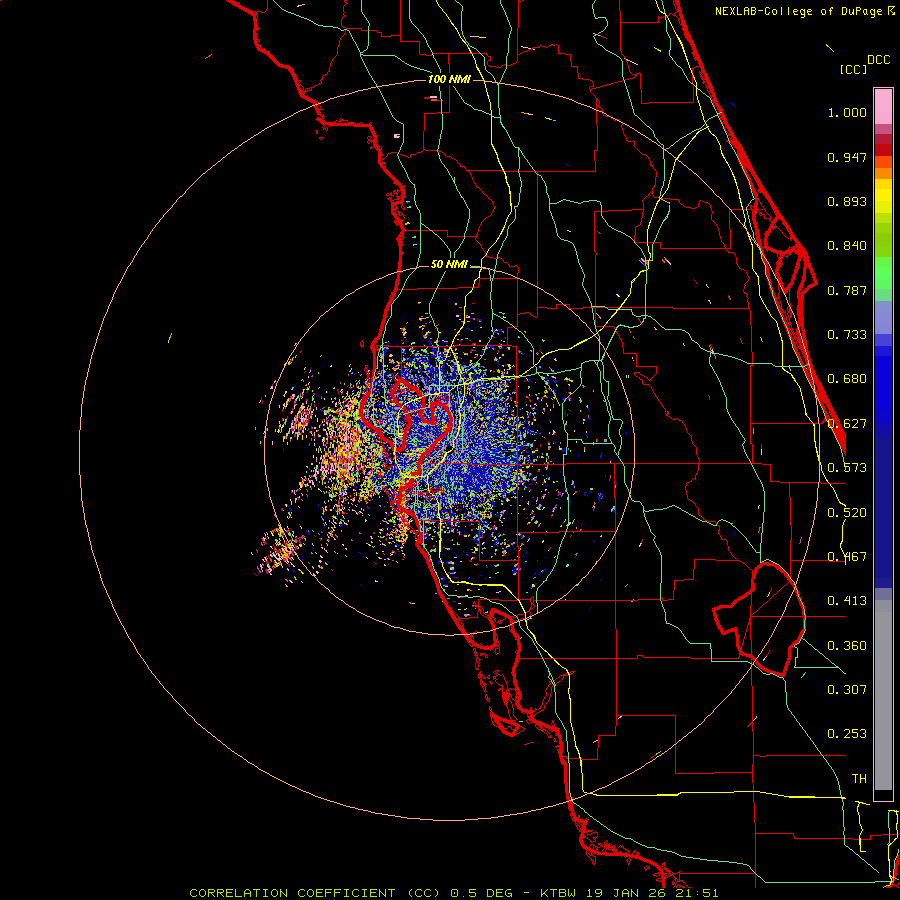Click the 0.893 scale value
Screen dimensions: 900x900
(847, 201)
